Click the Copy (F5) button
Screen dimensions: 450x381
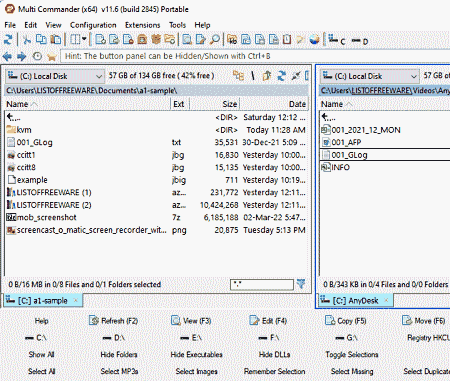click(x=345, y=321)
